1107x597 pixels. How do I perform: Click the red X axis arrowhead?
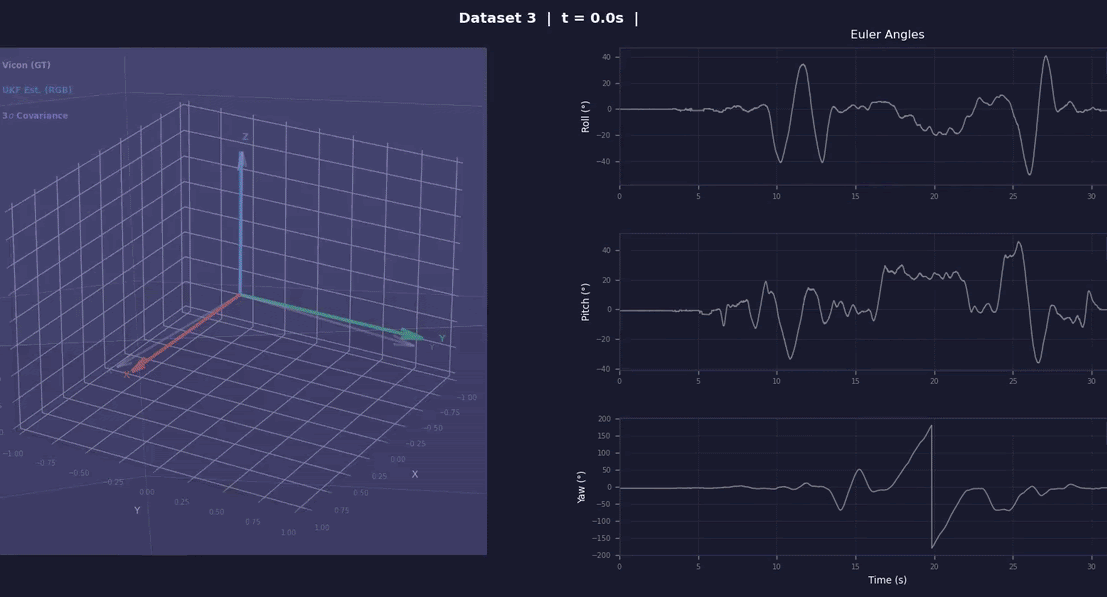click(137, 365)
